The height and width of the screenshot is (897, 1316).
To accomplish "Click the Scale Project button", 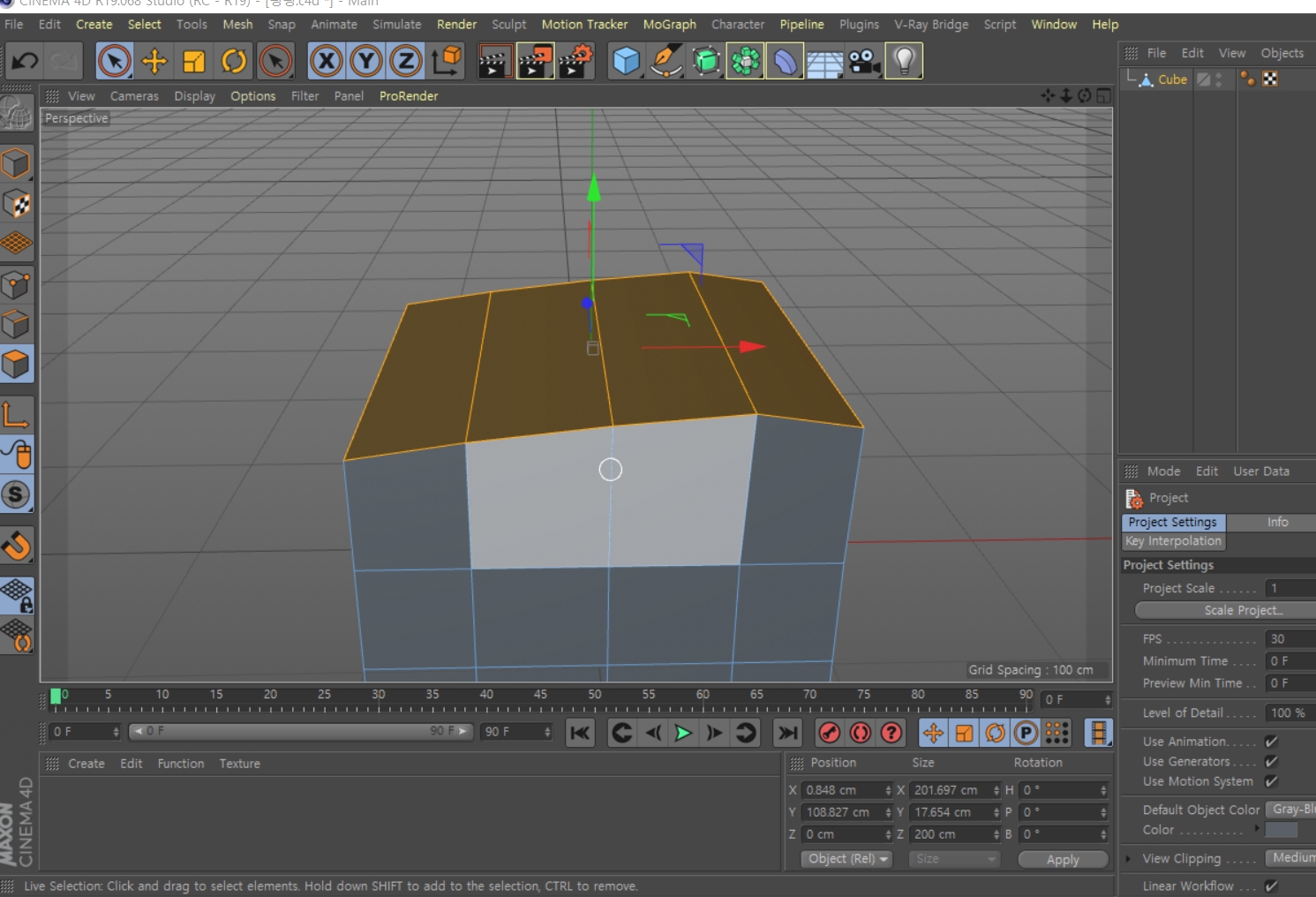I will 1227,610.
